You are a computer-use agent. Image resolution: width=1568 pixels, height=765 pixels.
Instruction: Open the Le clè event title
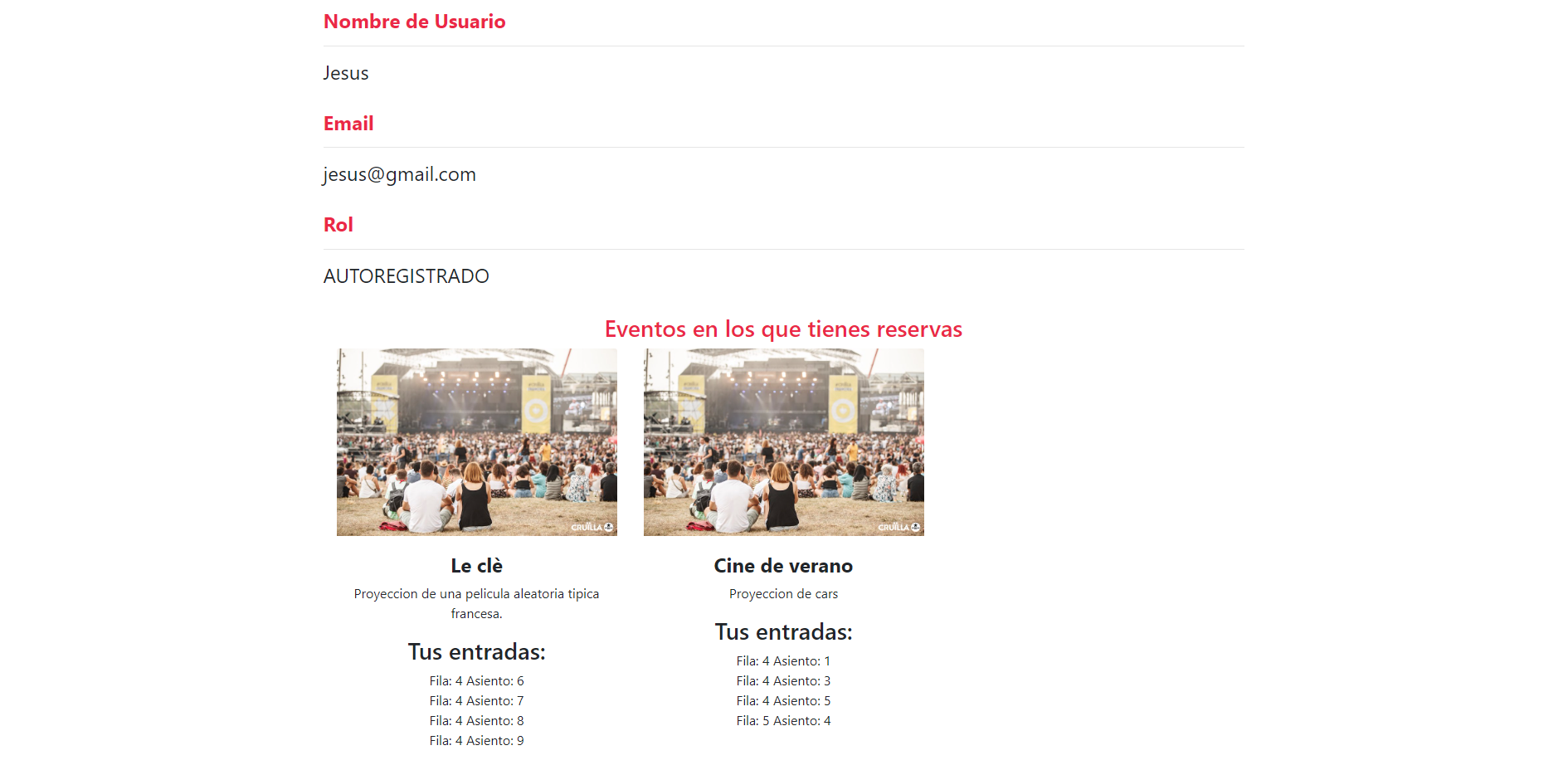click(477, 566)
